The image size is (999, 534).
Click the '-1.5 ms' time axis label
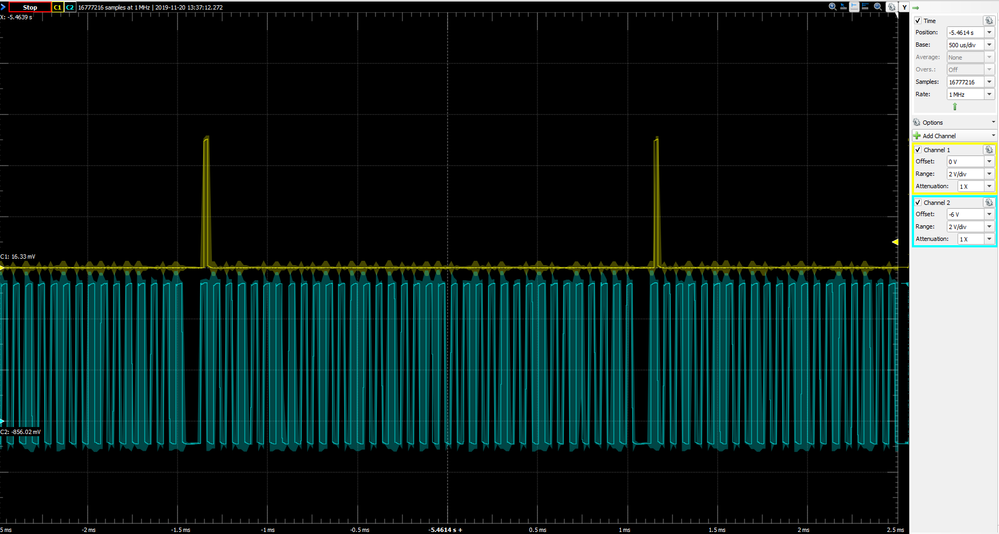coord(181,530)
